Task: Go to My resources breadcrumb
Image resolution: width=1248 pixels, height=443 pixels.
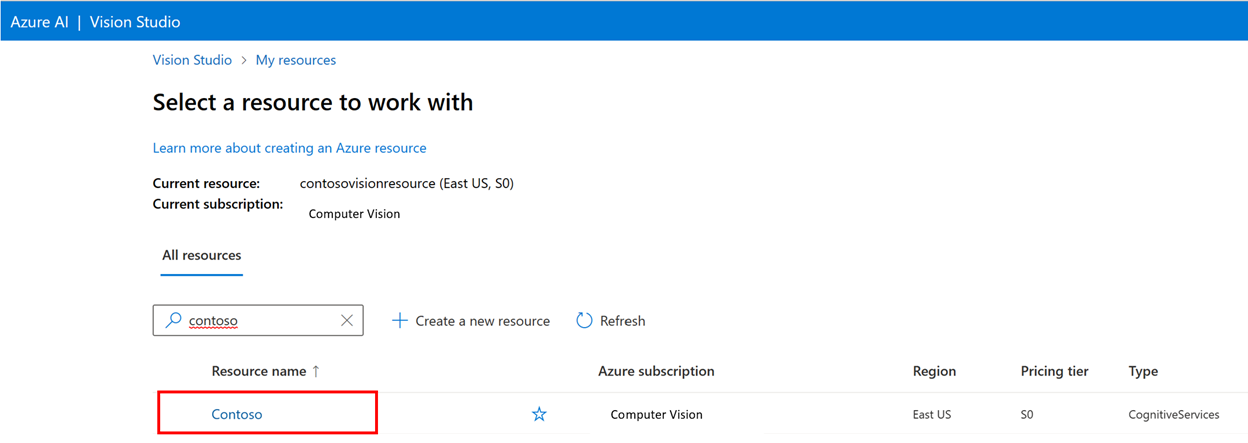Action: coord(296,60)
